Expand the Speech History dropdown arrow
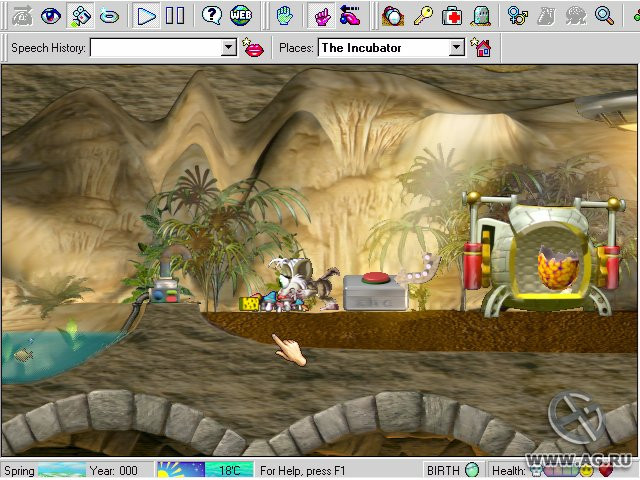Viewport: 640px width, 480px height. (x=229, y=48)
